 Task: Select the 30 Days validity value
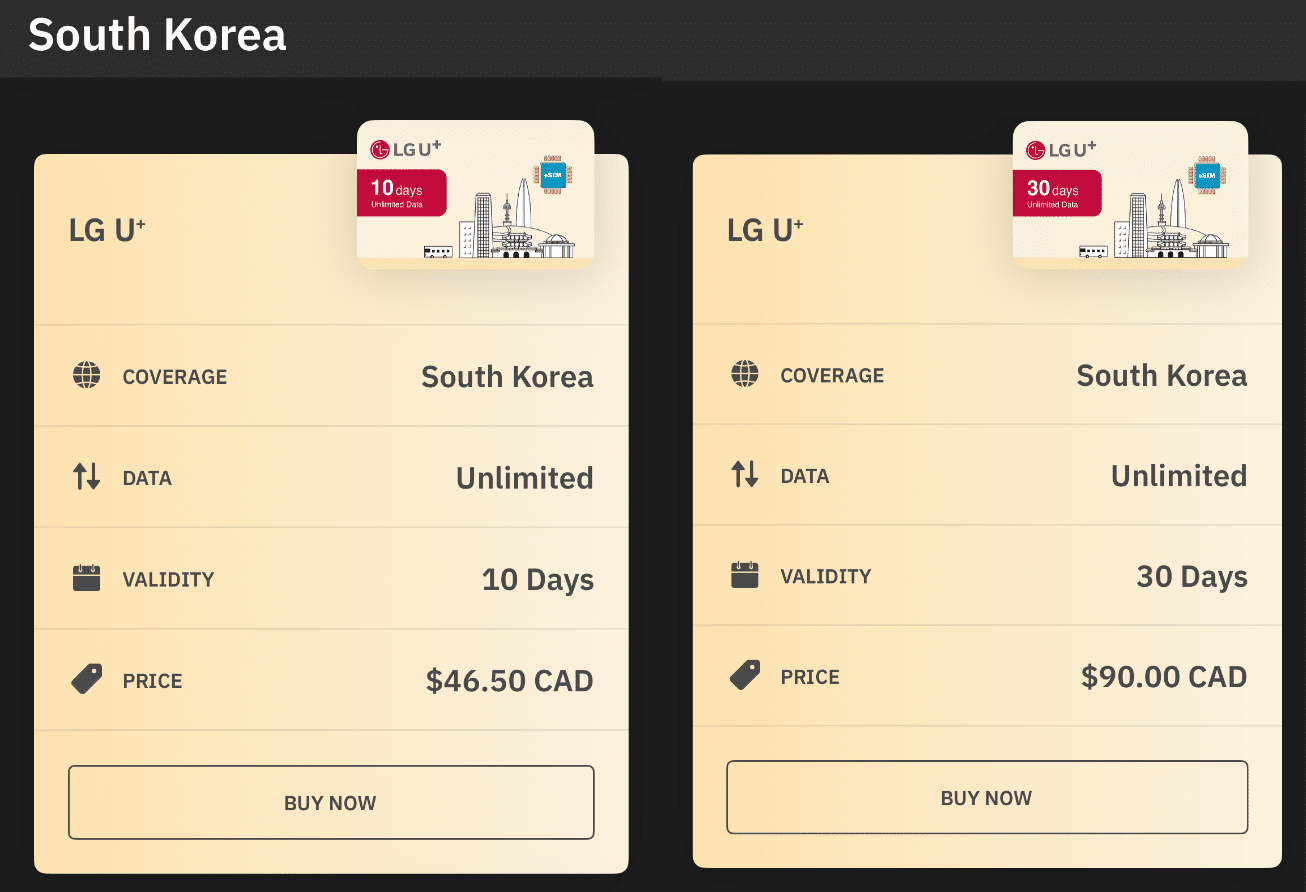(1192, 577)
